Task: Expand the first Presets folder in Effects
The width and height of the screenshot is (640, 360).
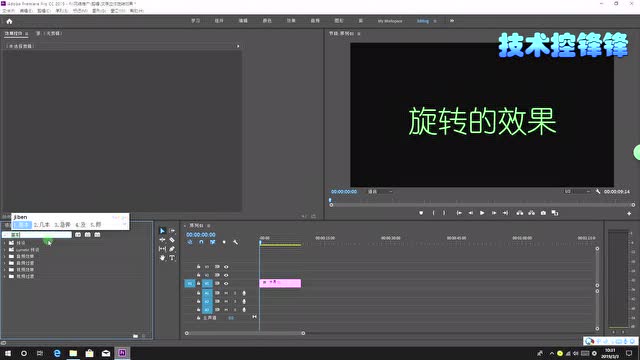Action: (x=5, y=243)
